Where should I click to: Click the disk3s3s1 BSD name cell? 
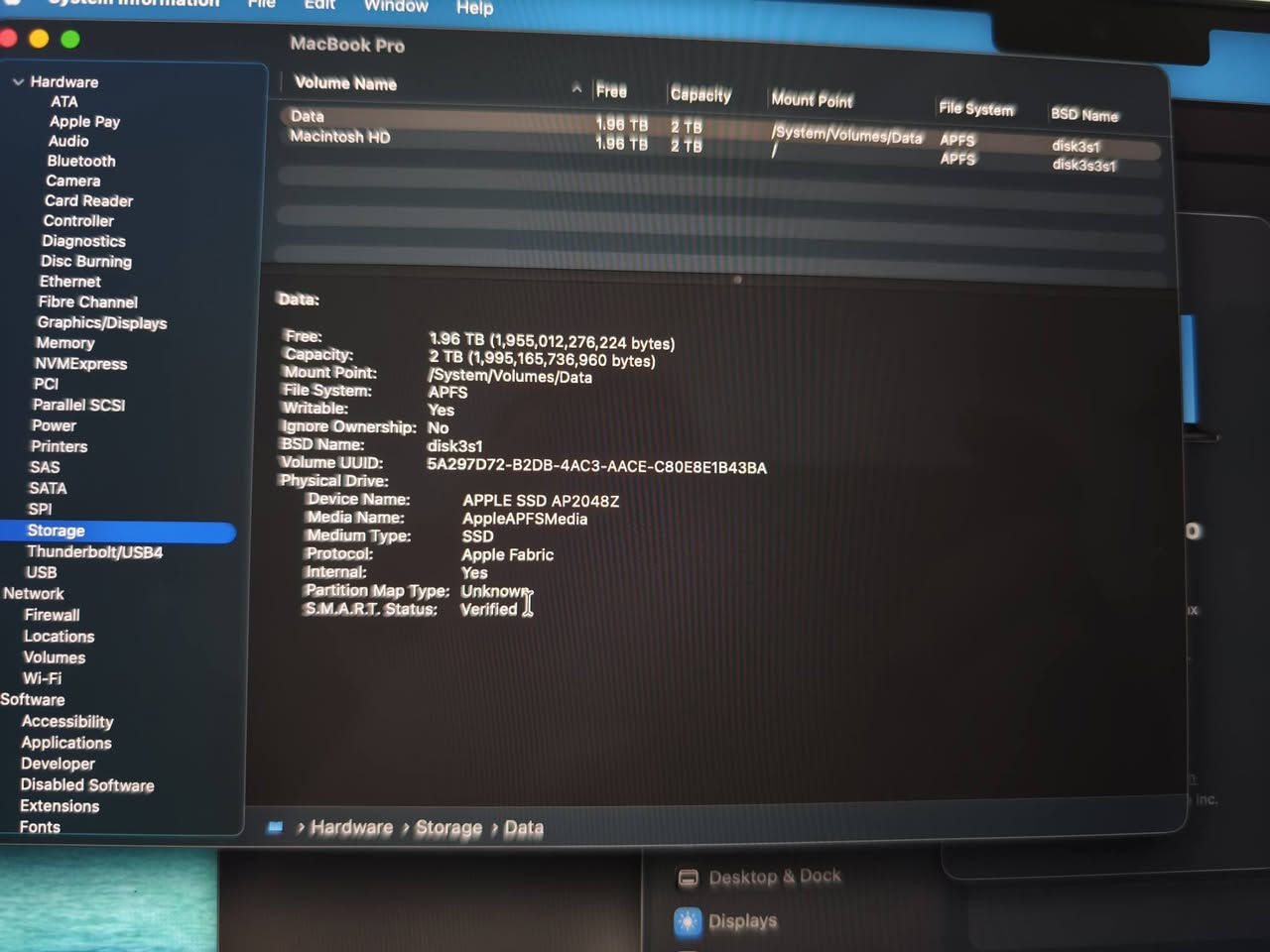coord(1083,165)
